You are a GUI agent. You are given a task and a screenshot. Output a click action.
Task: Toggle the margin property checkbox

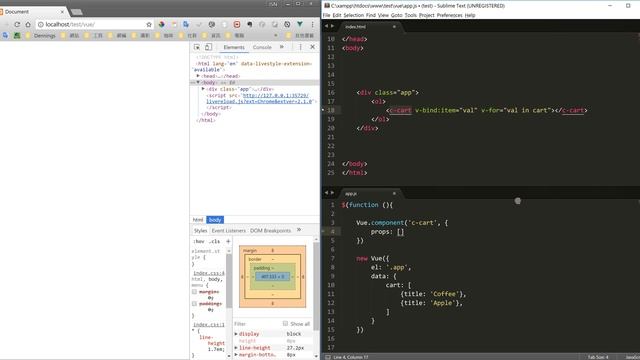[x=194, y=292]
